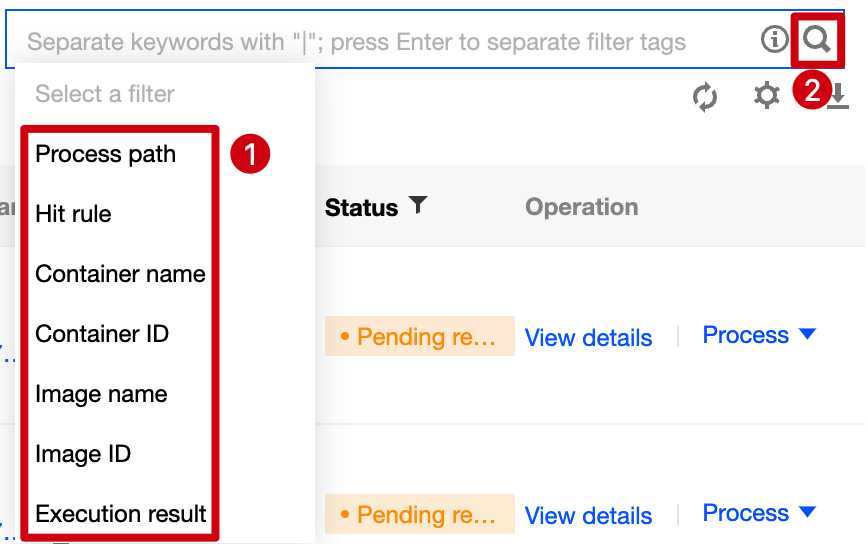Focus the keyword search input field

click(380, 42)
